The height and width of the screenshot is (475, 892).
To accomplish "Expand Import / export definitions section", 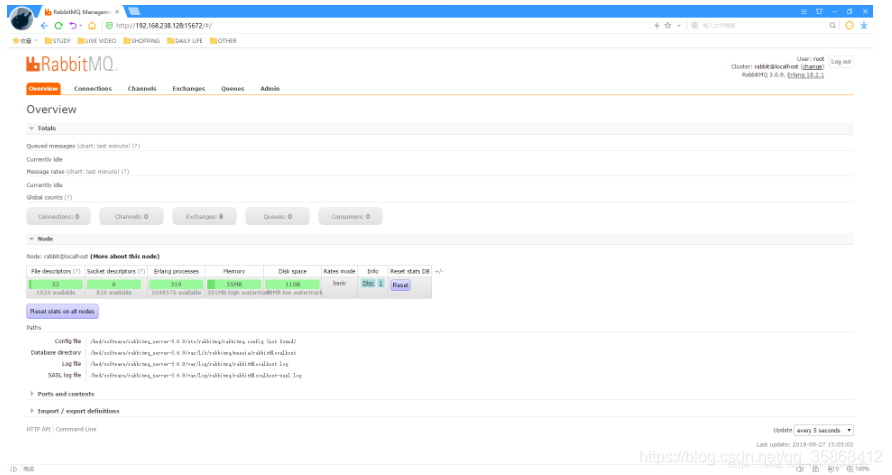I will pyautogui.click(x=75, y=411).
